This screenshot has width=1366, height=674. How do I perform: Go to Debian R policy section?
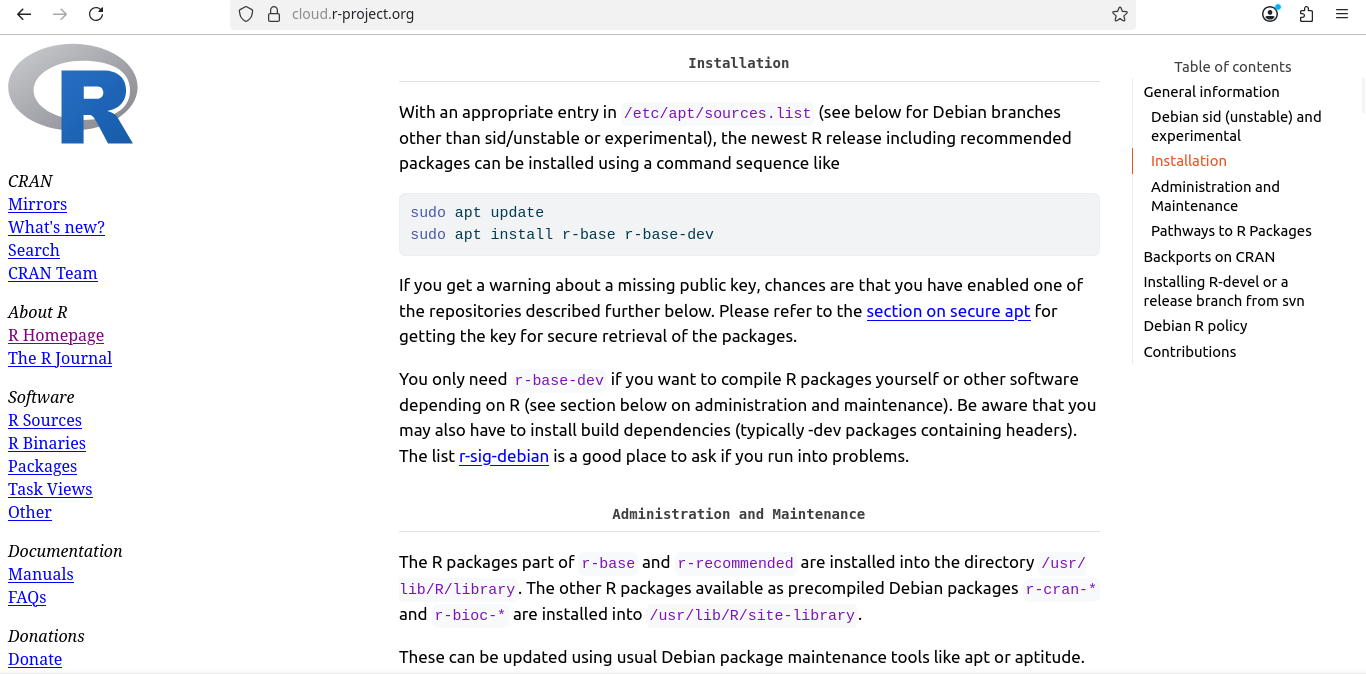pos(1195,326)
